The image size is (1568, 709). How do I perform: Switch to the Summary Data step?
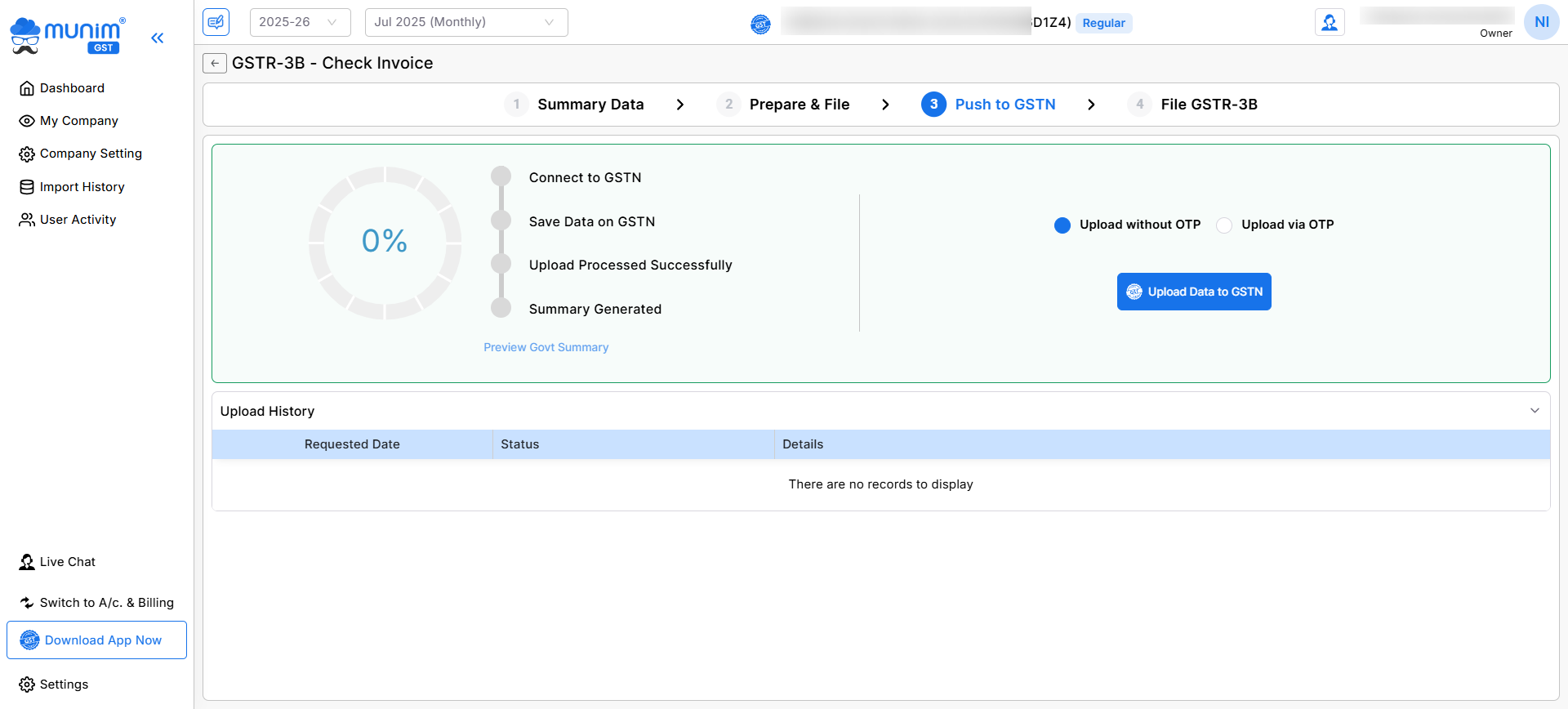point(590,105)
